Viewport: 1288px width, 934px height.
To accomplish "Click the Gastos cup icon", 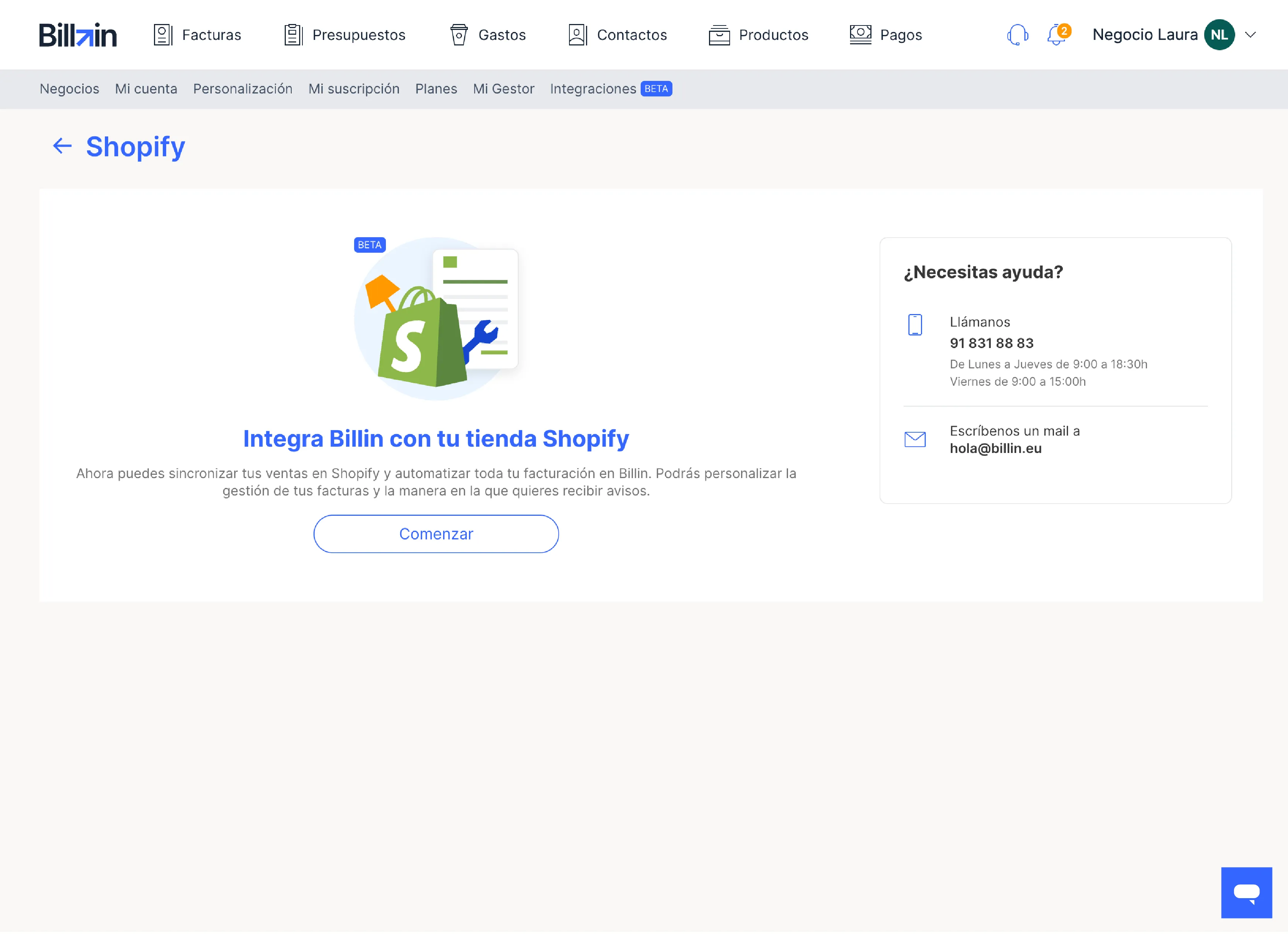I will pos(459,35).
